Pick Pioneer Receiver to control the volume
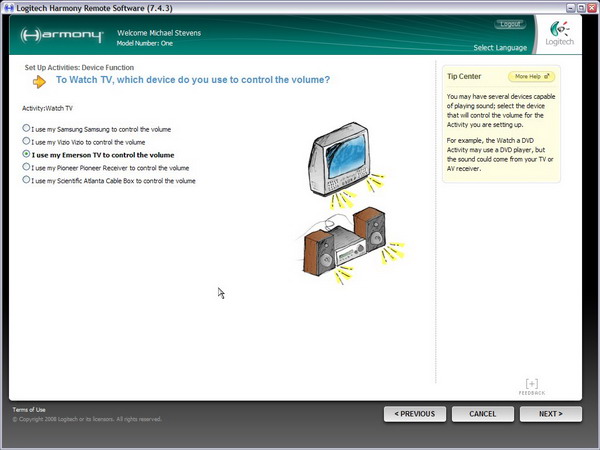Viewport: 600px width, 450px height. tap(26, 167)
